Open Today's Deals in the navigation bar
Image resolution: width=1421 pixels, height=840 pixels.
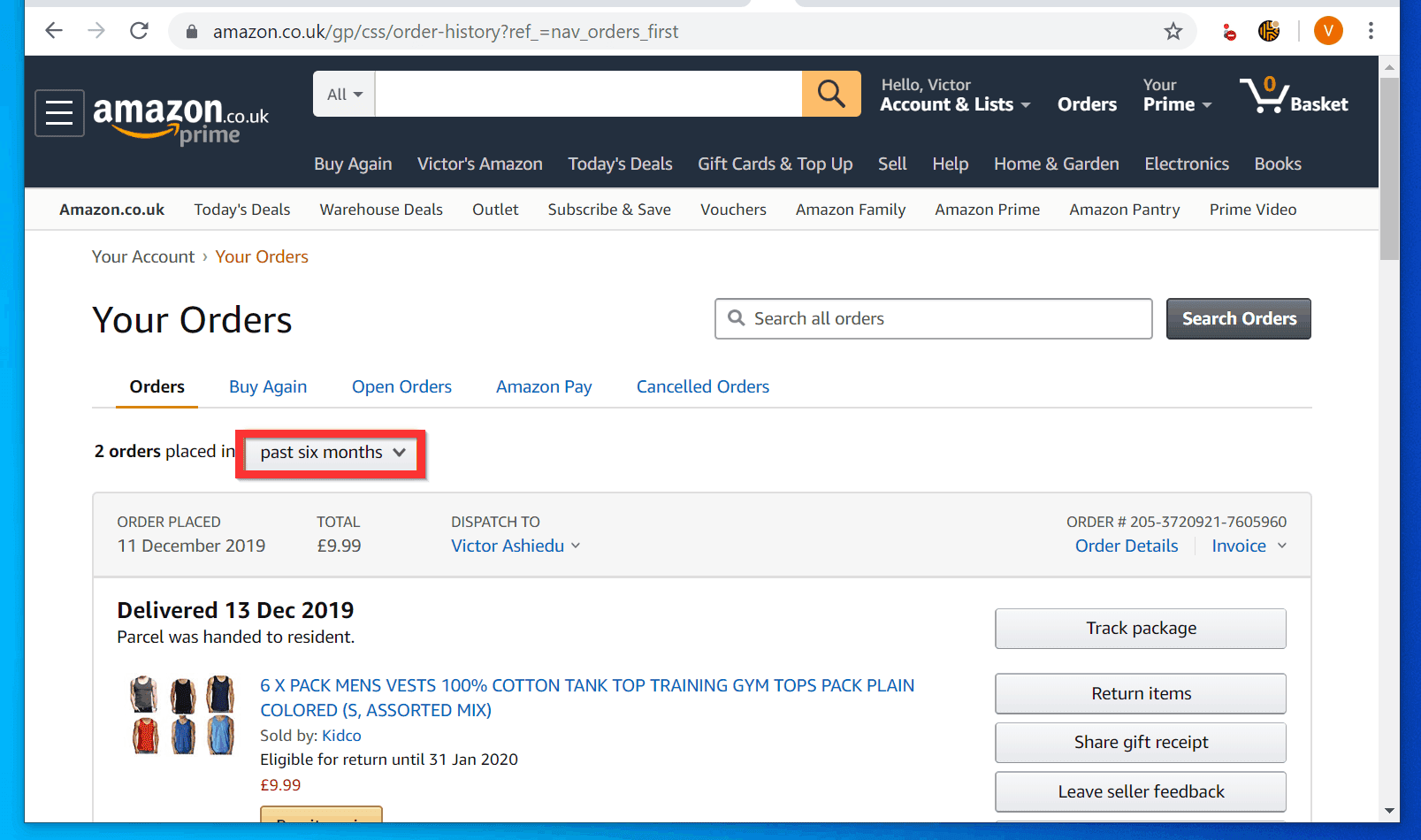tap(620, 164)
